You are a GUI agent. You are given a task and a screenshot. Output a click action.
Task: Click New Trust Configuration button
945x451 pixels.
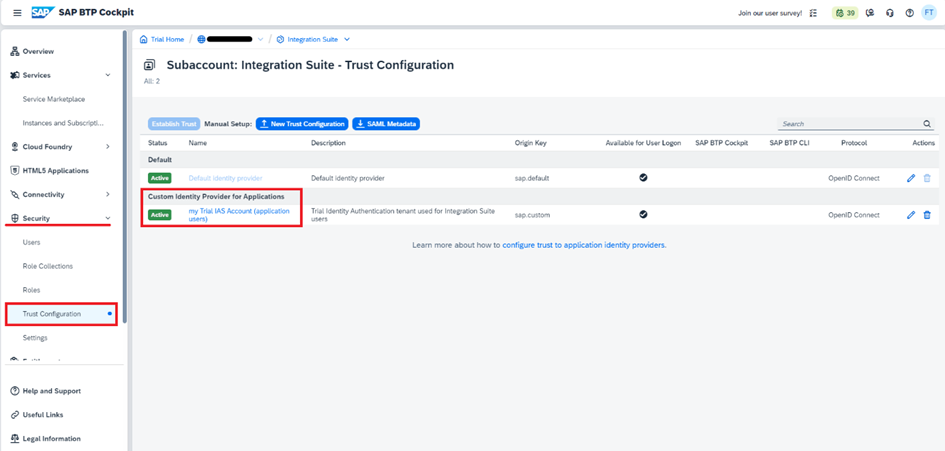coord(303,124)
